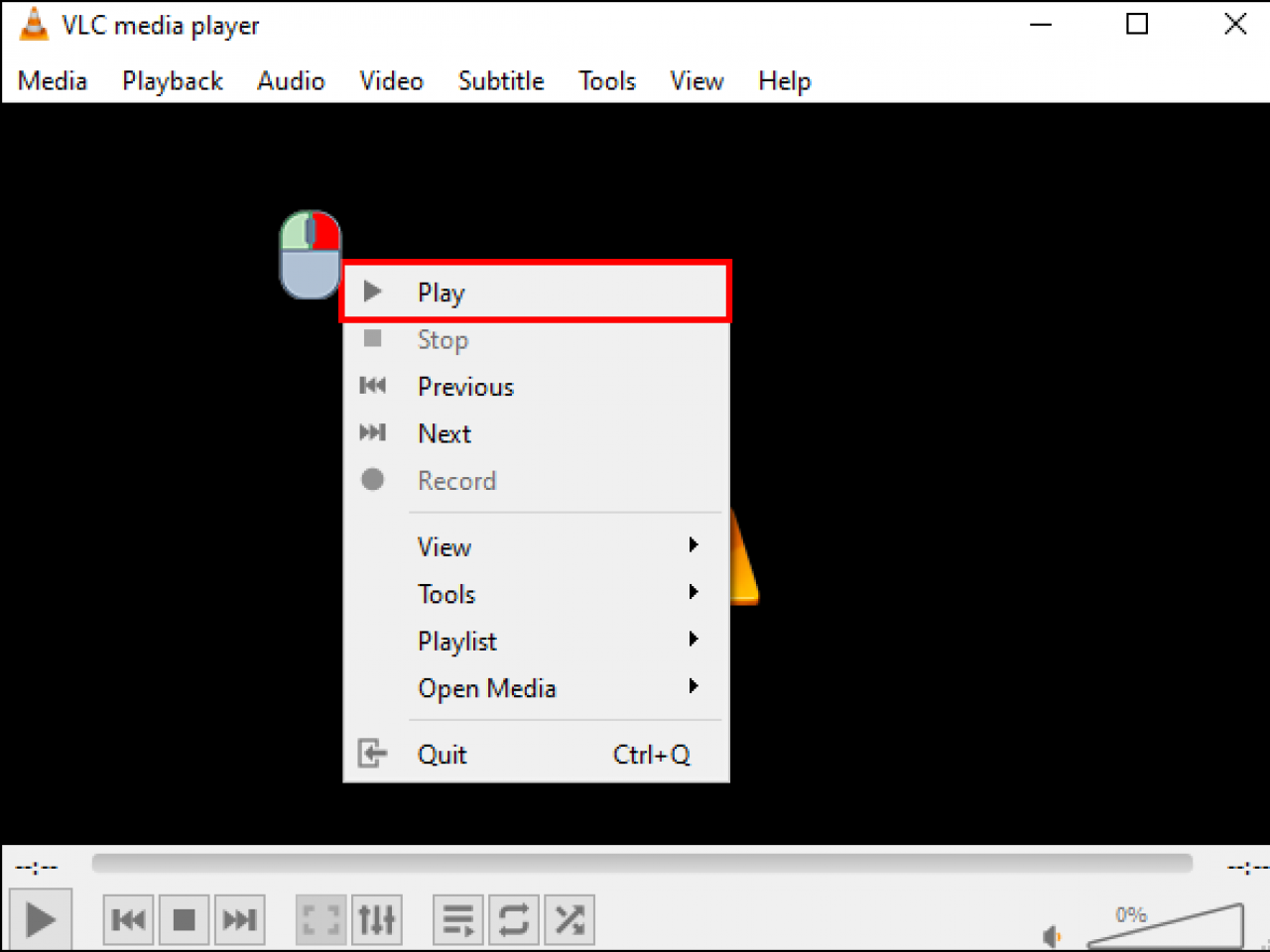
Task: Adjust the volume slider
Action: coord(1171,927)
